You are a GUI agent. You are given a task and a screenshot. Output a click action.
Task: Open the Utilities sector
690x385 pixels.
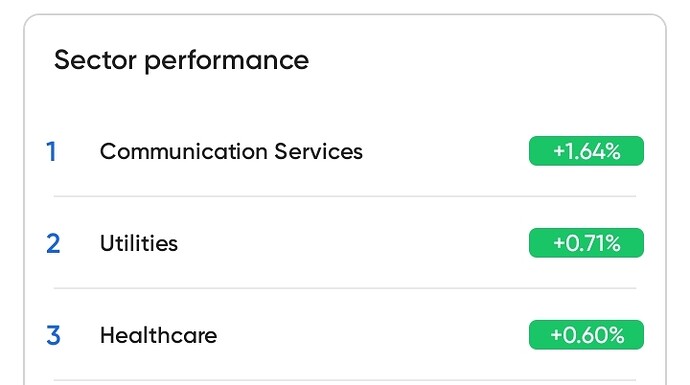point(139,243)
